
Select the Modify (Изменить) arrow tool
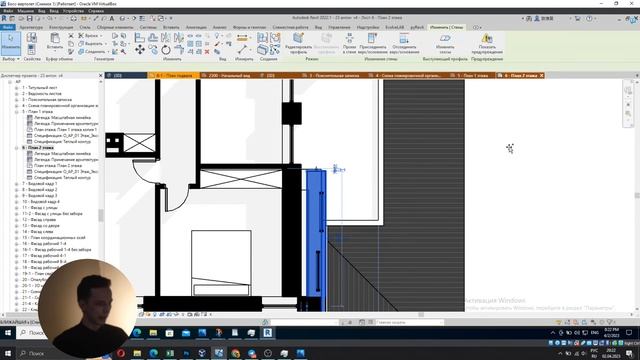pos(11,43)
